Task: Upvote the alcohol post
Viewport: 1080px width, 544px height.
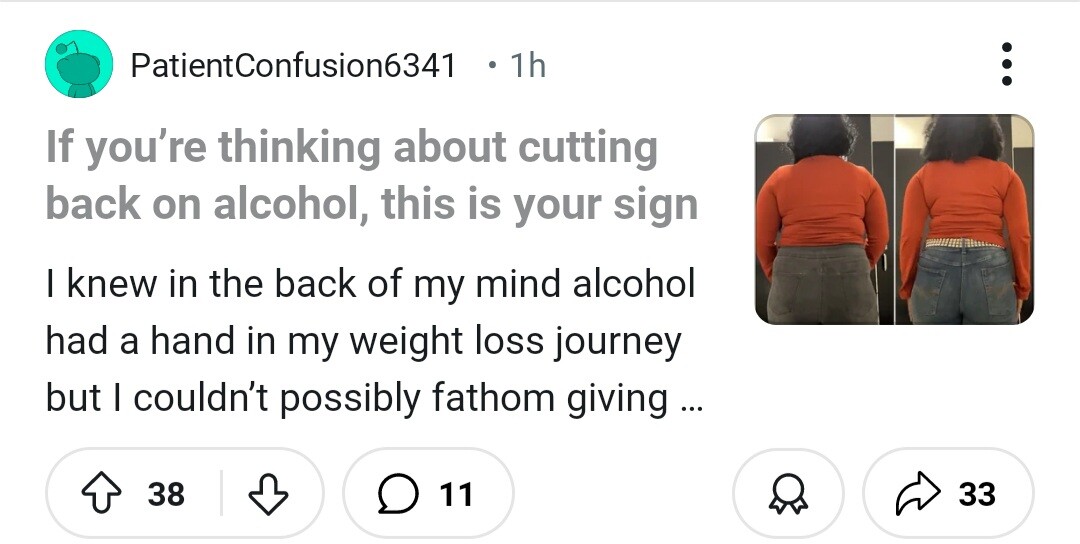Action: click(x=101, y=494)
